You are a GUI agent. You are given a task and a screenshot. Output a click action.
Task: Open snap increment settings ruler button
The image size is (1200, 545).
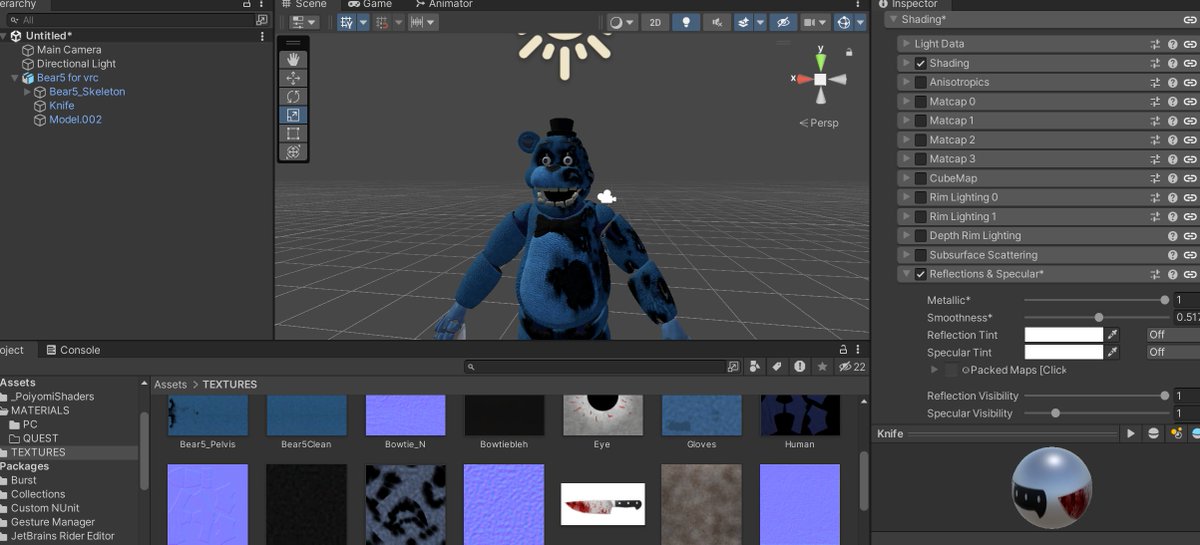[x=424, y=22]
